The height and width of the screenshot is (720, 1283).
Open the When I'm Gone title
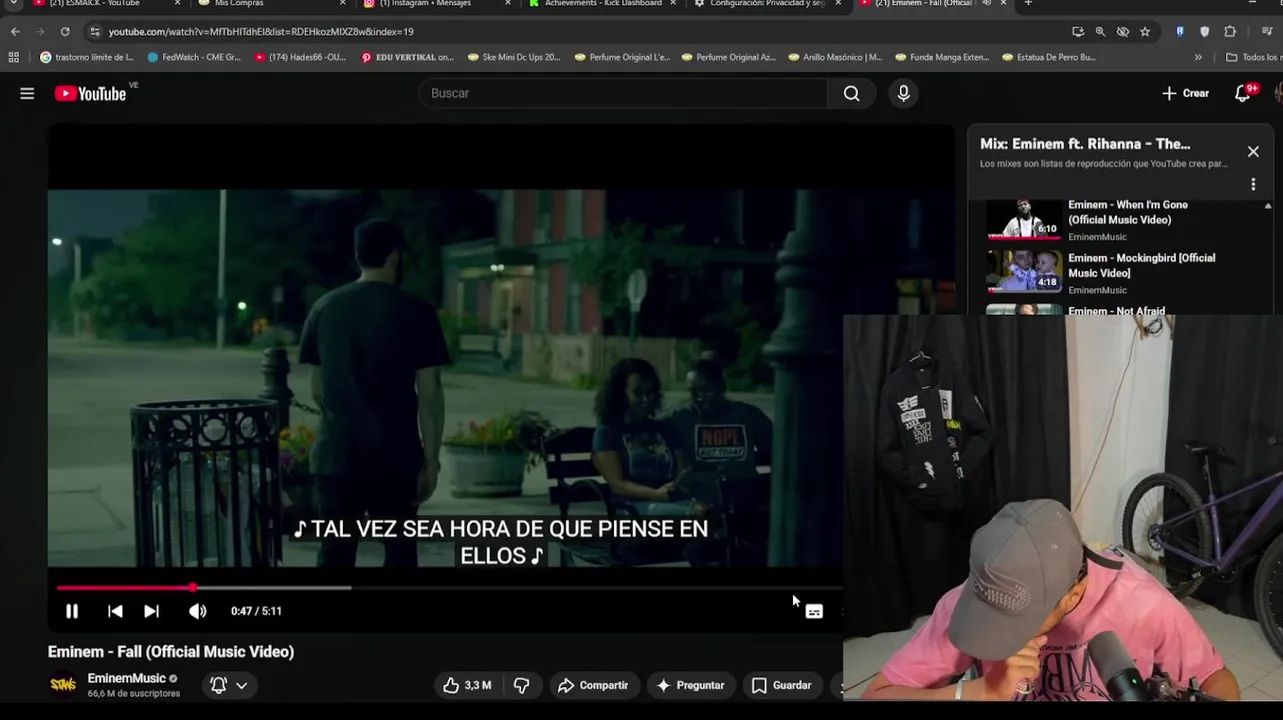pyautogui.click(x=1128, y=212)
